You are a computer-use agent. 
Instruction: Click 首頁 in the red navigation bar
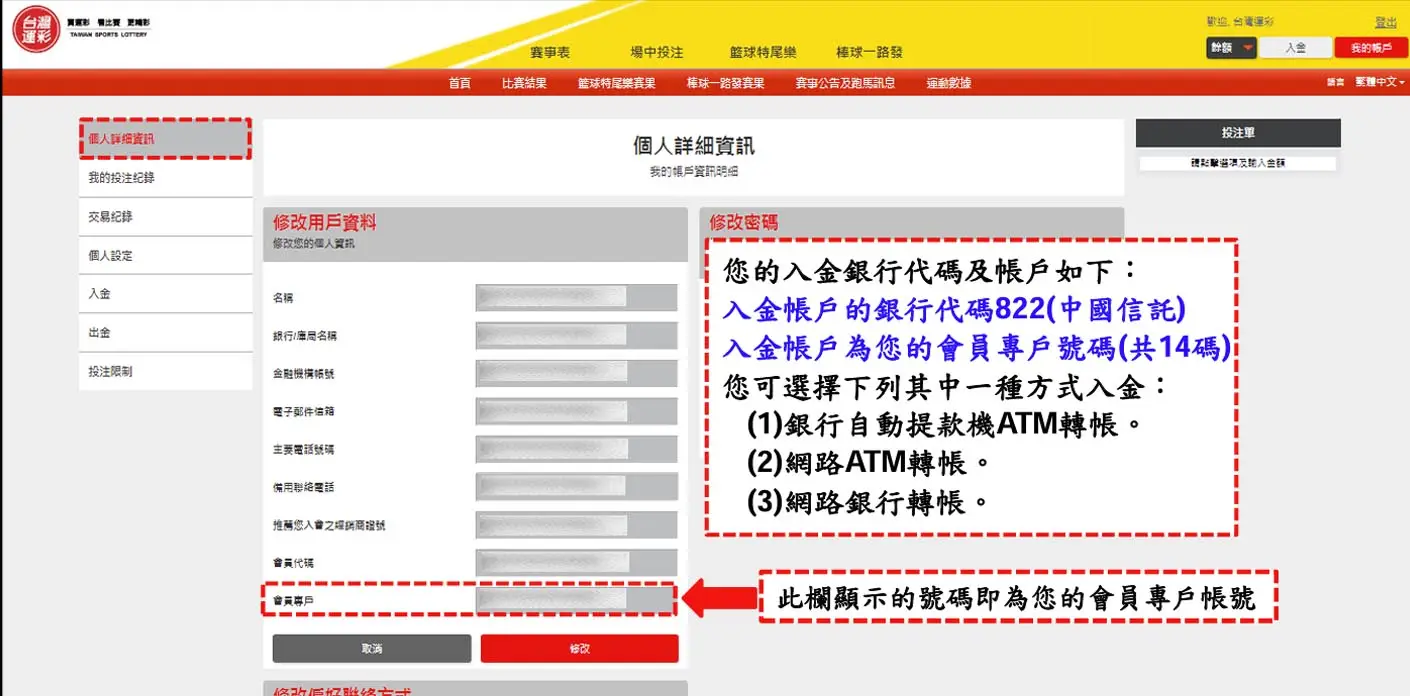(x=459, y=83)
